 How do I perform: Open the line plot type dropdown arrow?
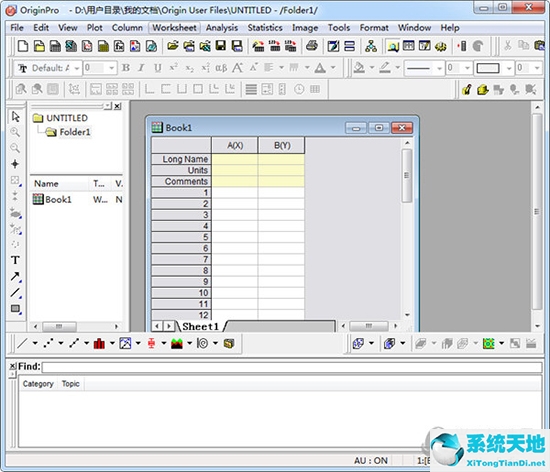[x=35, y=343]
